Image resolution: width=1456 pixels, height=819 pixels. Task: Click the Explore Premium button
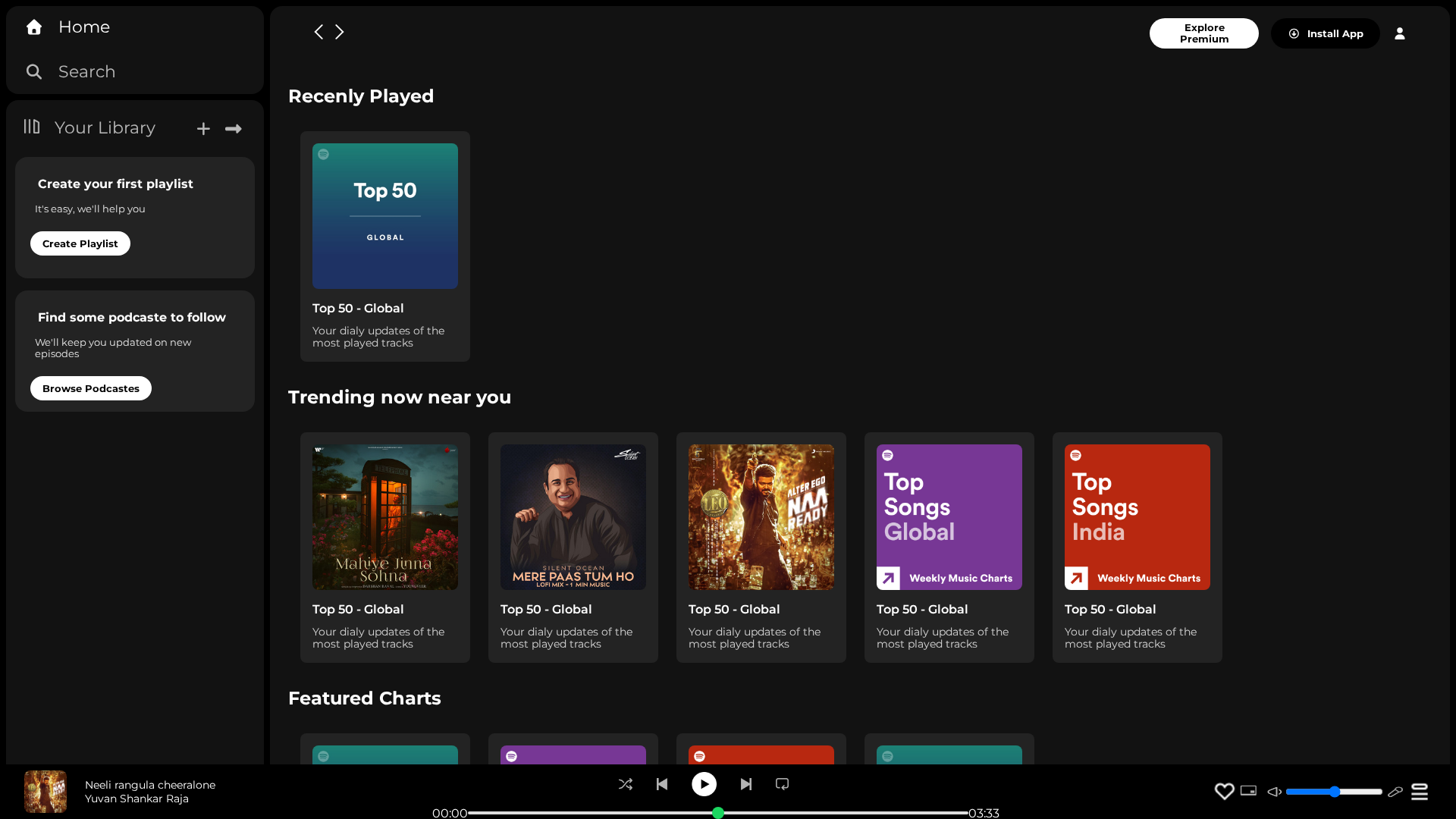1204,33
